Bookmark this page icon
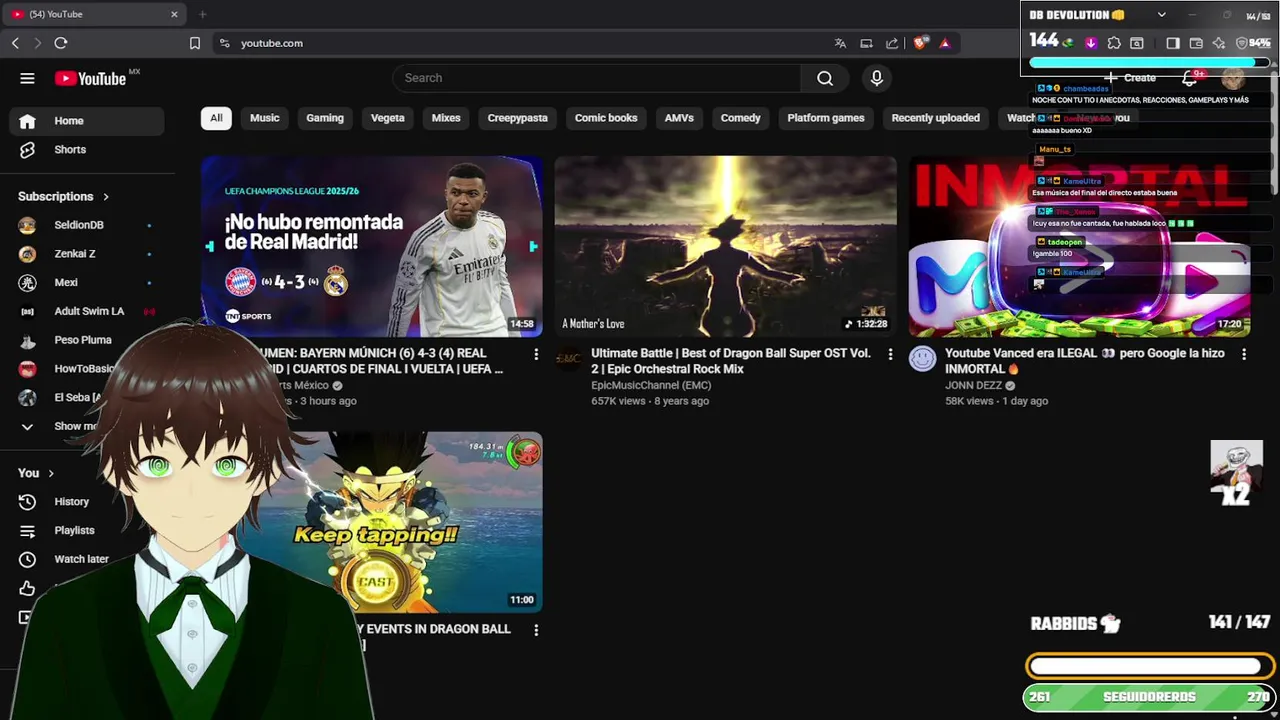Screen dimensions: 1280x720 (x=195, y=43)
